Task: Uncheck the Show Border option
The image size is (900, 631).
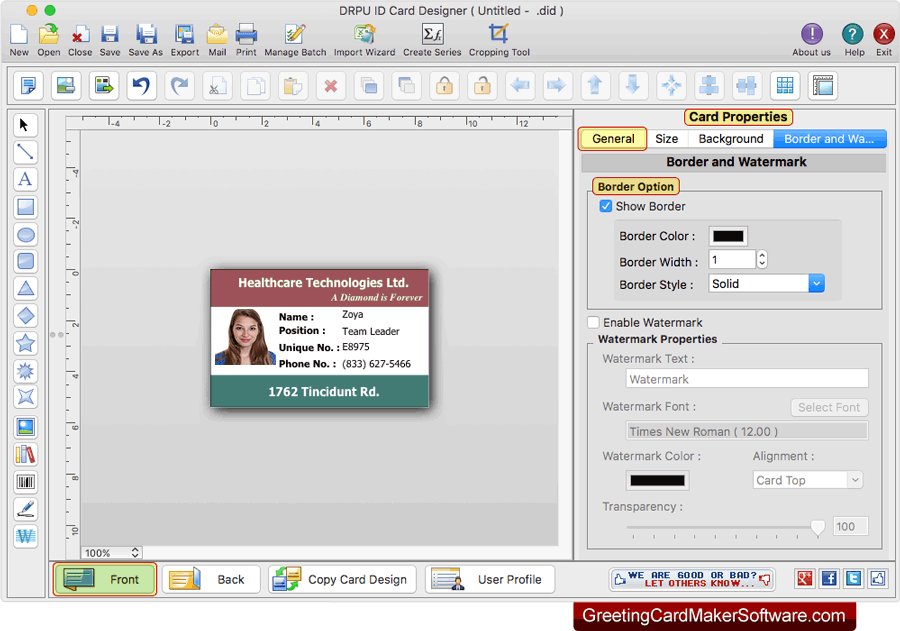Action: (x=606, y=206)
